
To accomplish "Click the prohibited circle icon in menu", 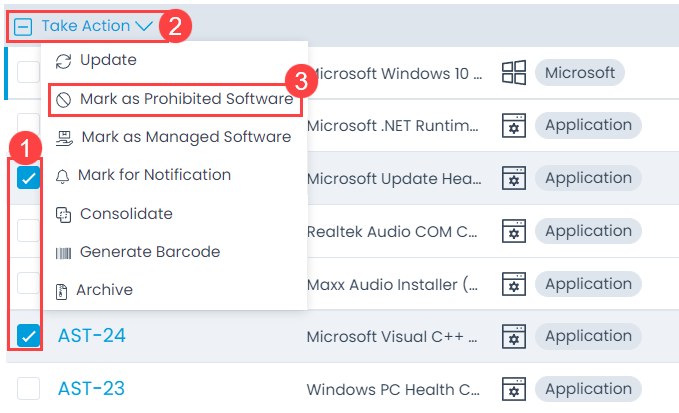I will pos(63,100).
